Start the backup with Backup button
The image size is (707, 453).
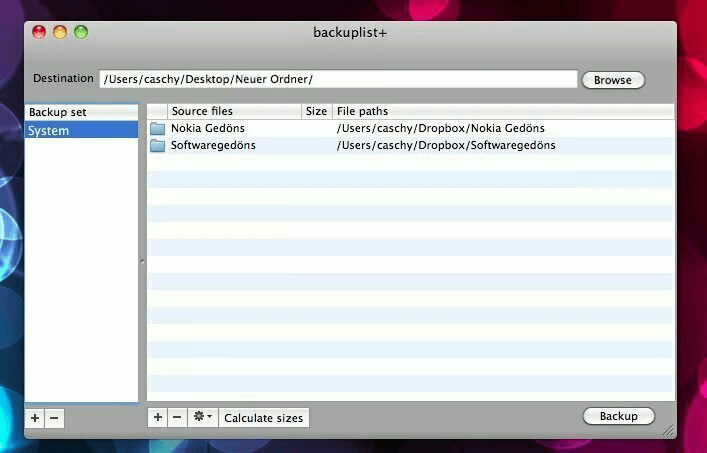pyautogui.click(x=618, y=416)
